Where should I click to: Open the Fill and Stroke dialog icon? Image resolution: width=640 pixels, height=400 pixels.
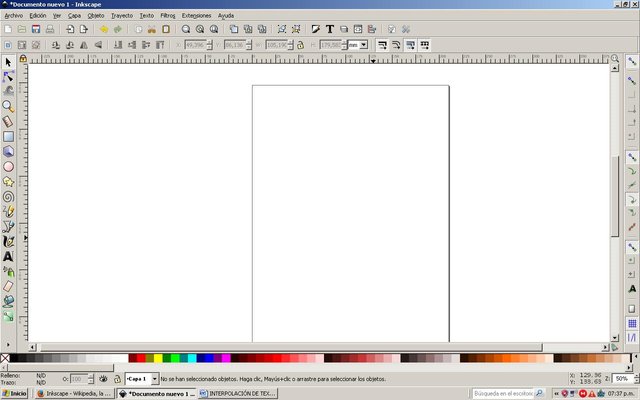[x=316, y=29]
